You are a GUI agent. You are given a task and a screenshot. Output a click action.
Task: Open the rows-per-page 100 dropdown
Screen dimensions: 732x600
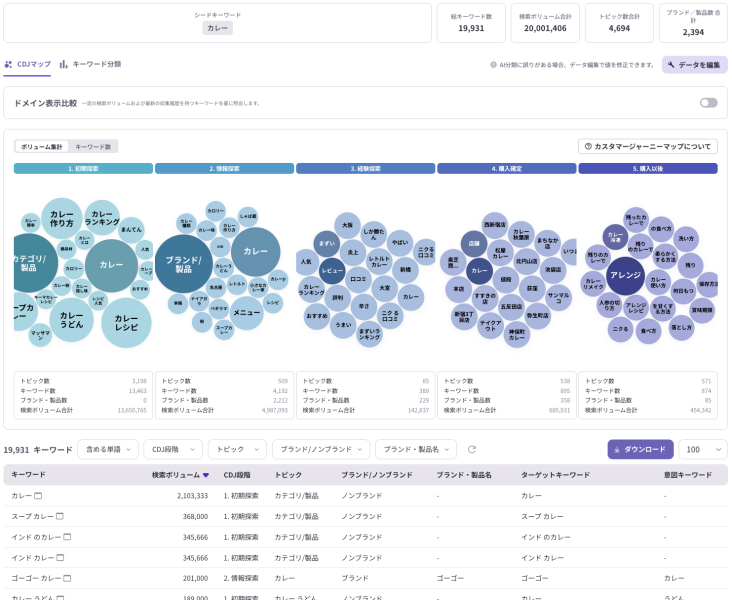click(703, 450)
